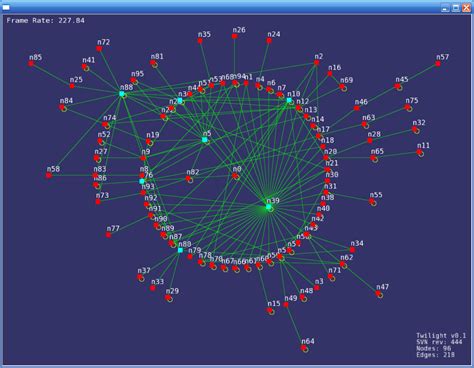Click the Edges: 218 counter text
This screenshot has width=474, height=368.
tap(435, 355)
